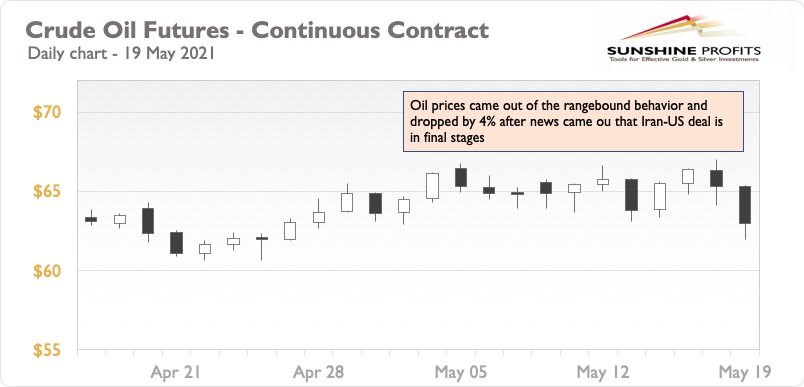Click the $60 price axis label

(47, 271)
